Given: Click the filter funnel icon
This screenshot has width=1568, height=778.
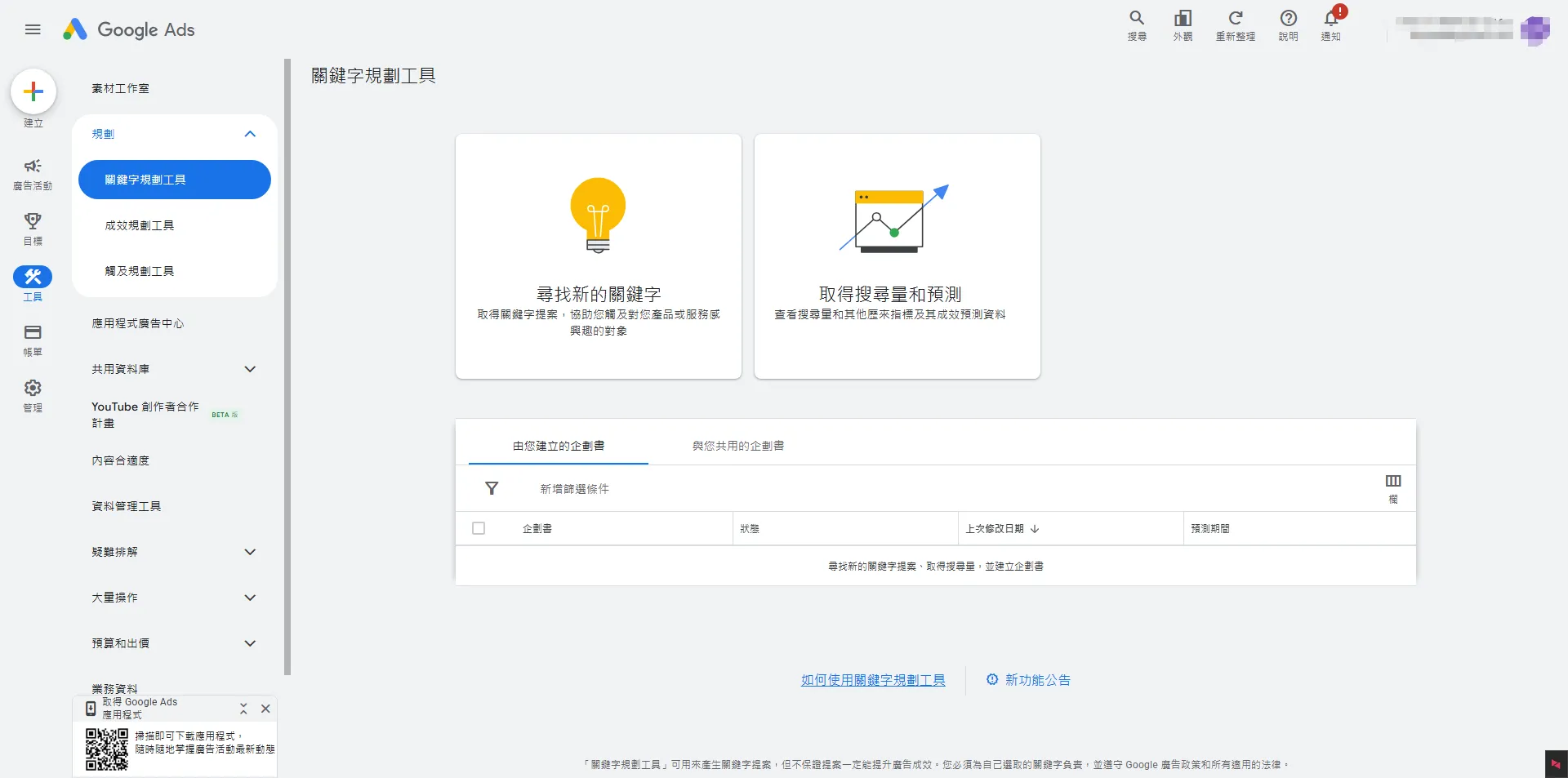Looking at the screenshot, I should coord(492,488).
